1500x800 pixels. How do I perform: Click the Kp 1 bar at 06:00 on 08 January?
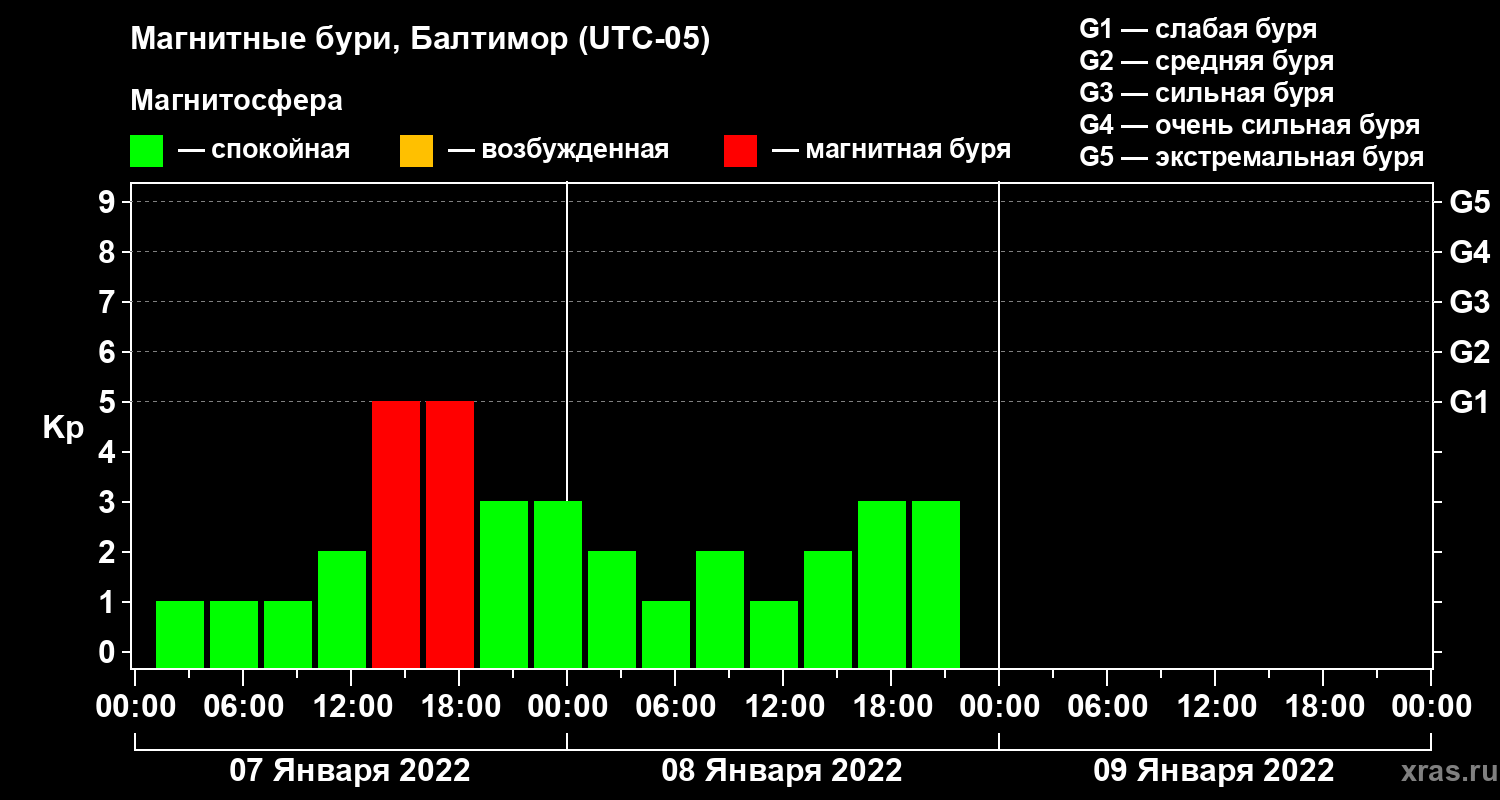[666, 634]
